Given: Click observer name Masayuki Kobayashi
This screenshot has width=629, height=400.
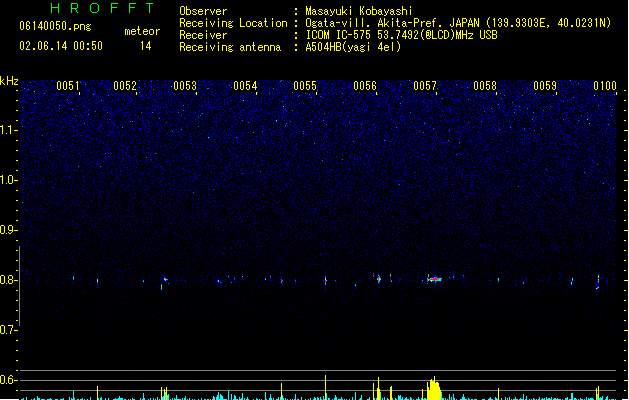Looking at the screenshot, I should click(x=359, y=11).
